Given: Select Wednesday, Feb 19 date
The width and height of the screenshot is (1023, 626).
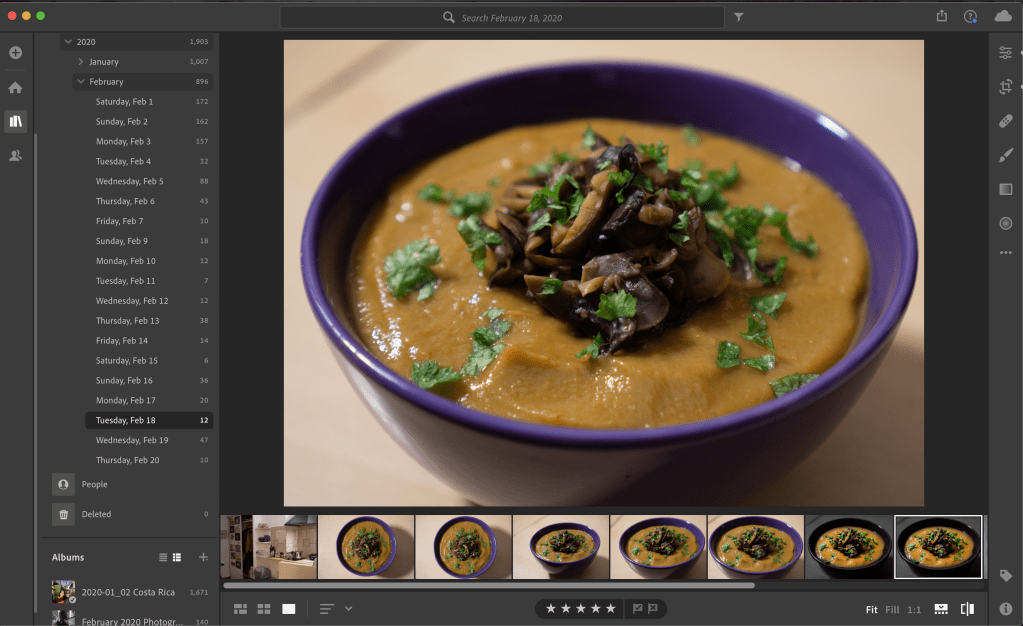Looking at the screenshot, I should coord(132,440).
